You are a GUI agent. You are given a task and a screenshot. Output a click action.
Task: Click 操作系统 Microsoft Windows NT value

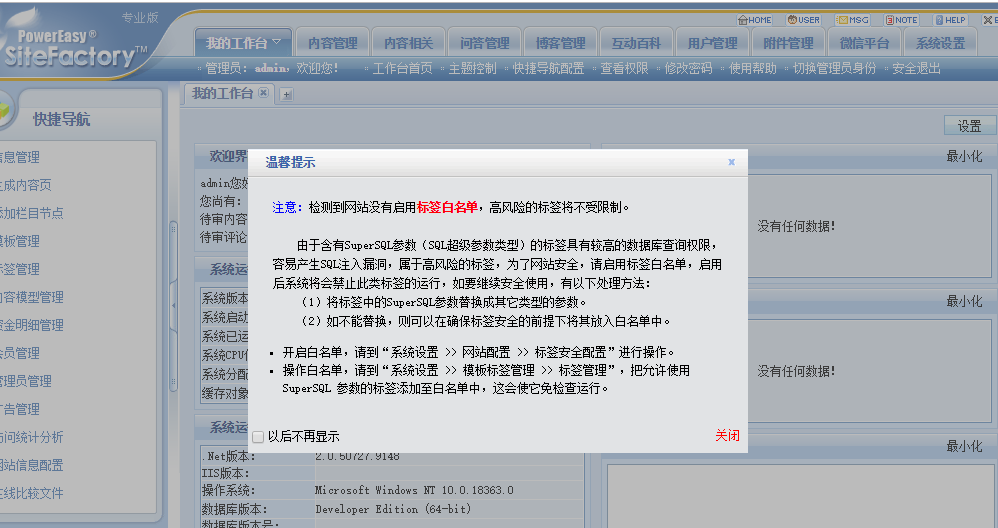(x=414, y=490)
